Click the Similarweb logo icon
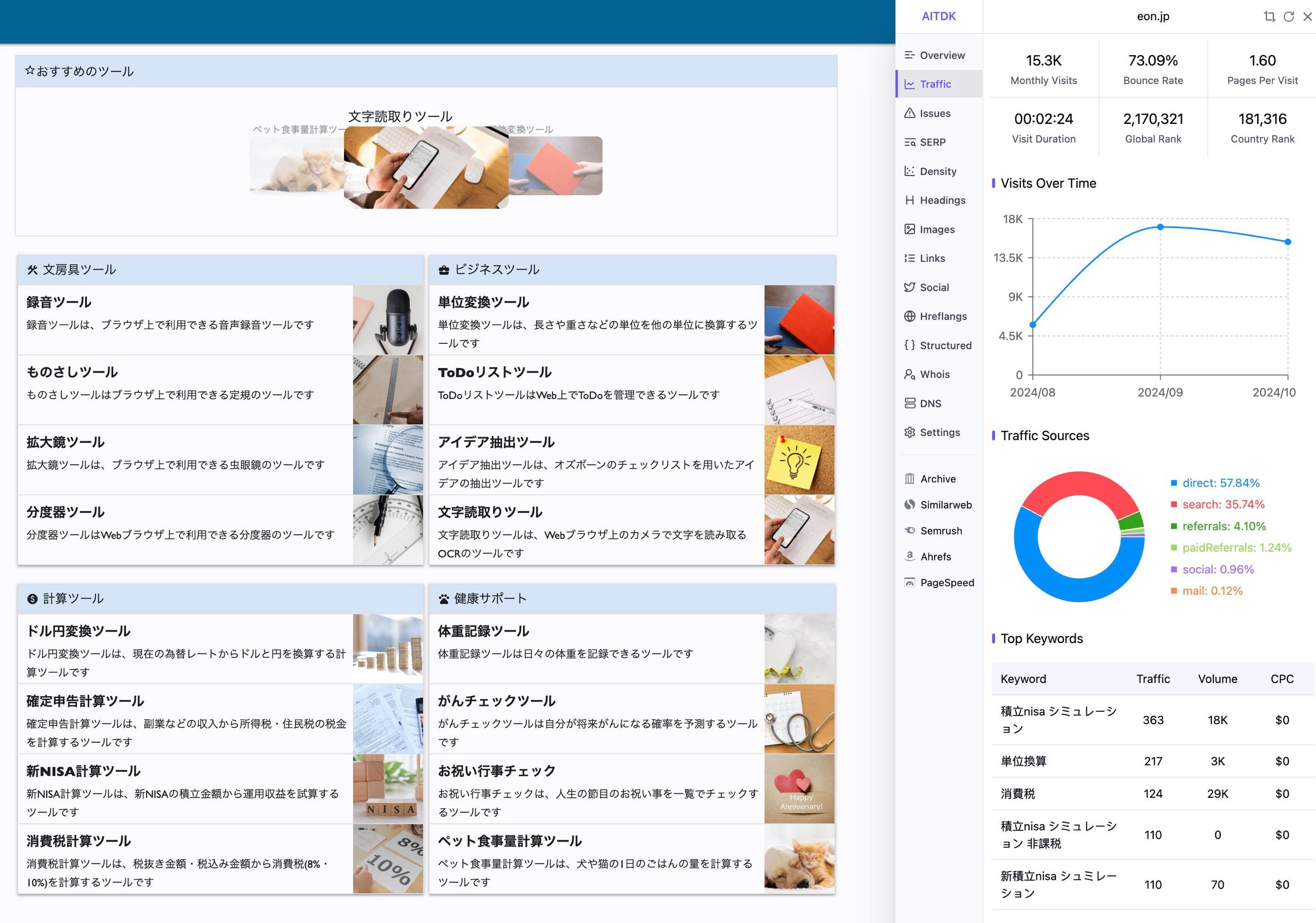Screen dimensions: 1316x923 (910, 505)
